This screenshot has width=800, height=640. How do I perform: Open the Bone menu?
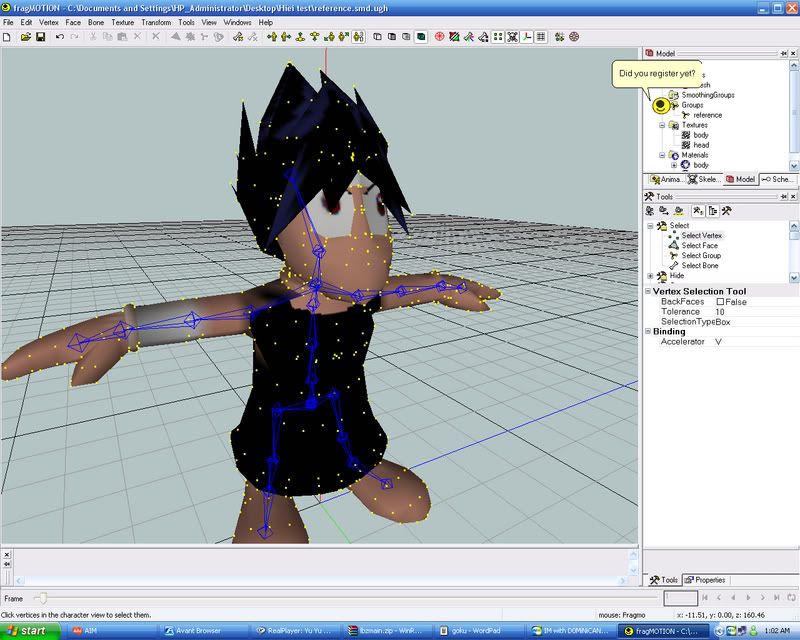(x=95, y=22)
